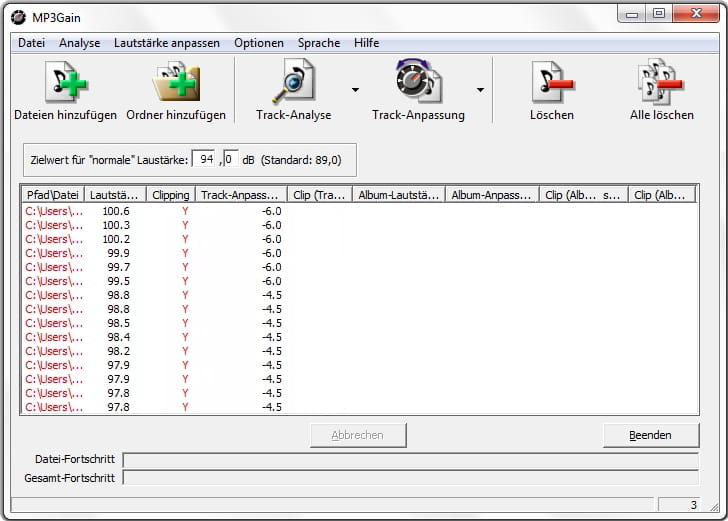Sort by Clipping column header
Screen dimensions: 728x521
(171, 195)
